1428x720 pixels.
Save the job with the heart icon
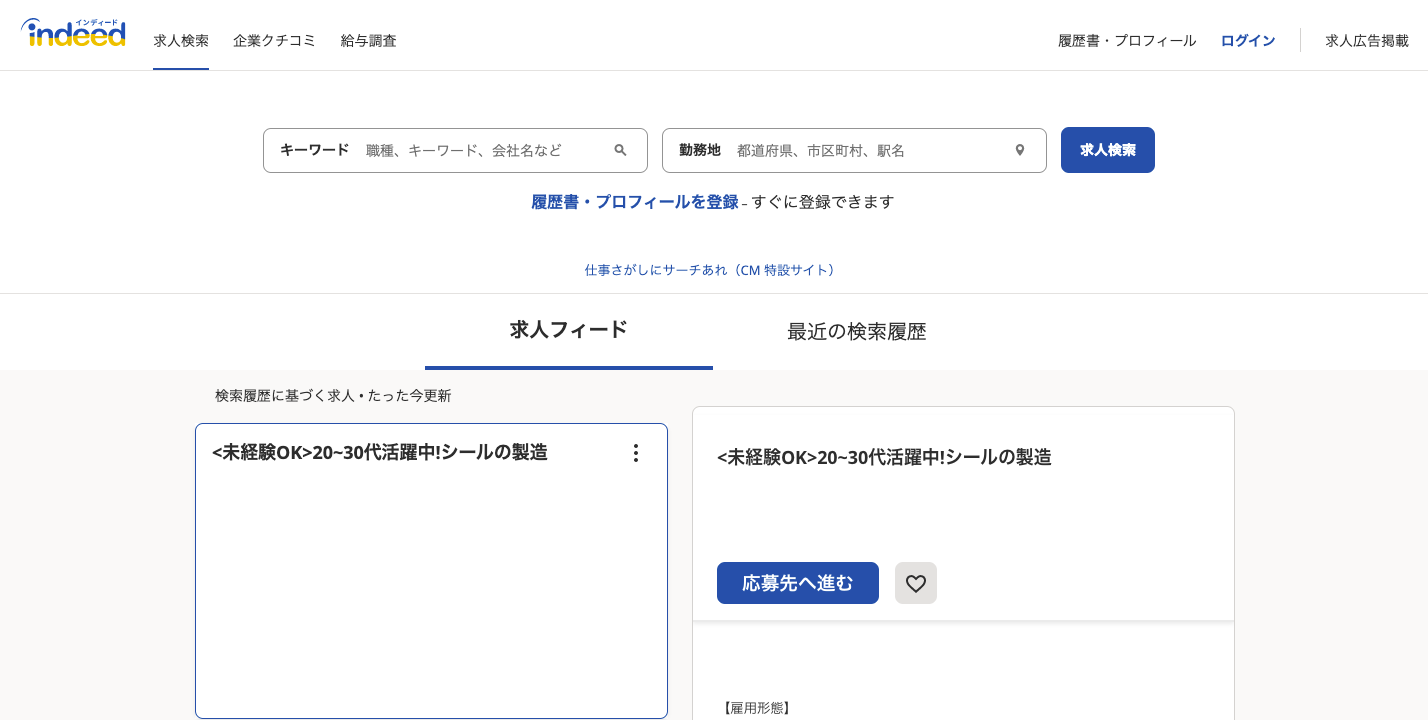915,583
